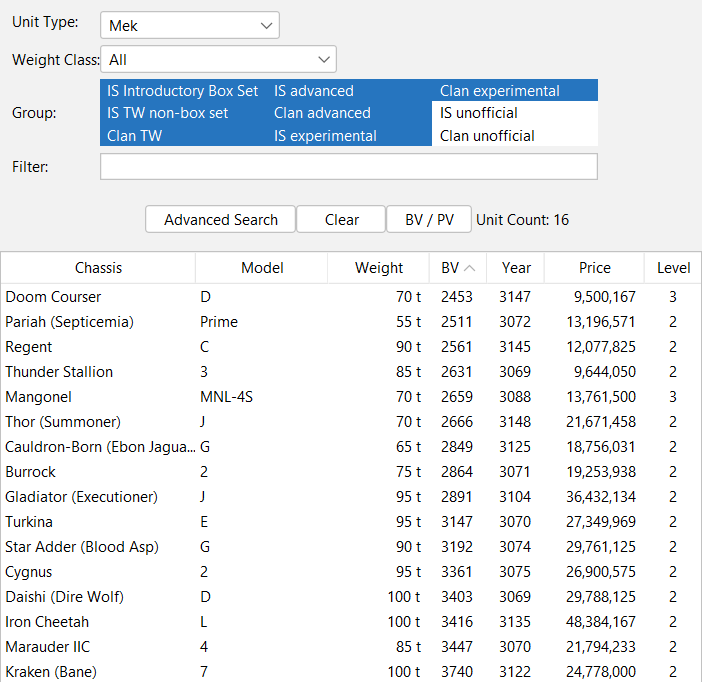This screenshot has height=682, width=702.
Task: Click the price 18,756,031
Action: tap(601, 447)
